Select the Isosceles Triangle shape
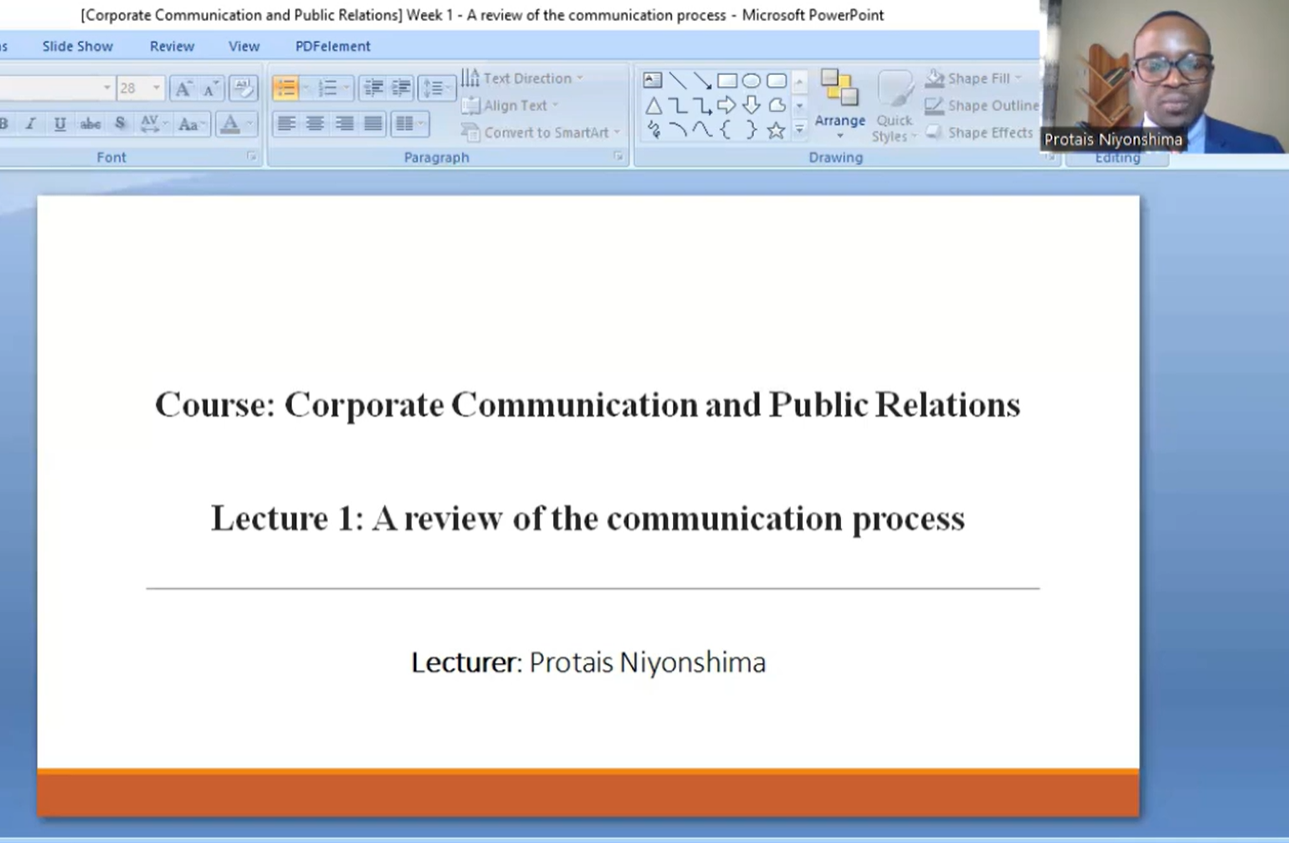 pos(653,105)
